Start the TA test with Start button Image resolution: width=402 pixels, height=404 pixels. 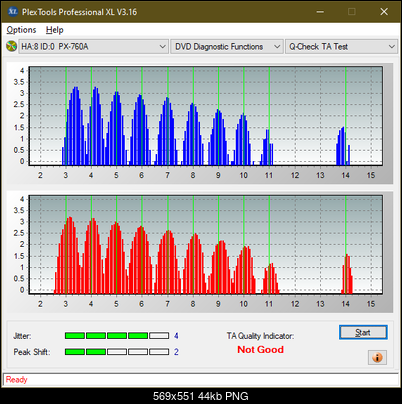click(363, 332)
